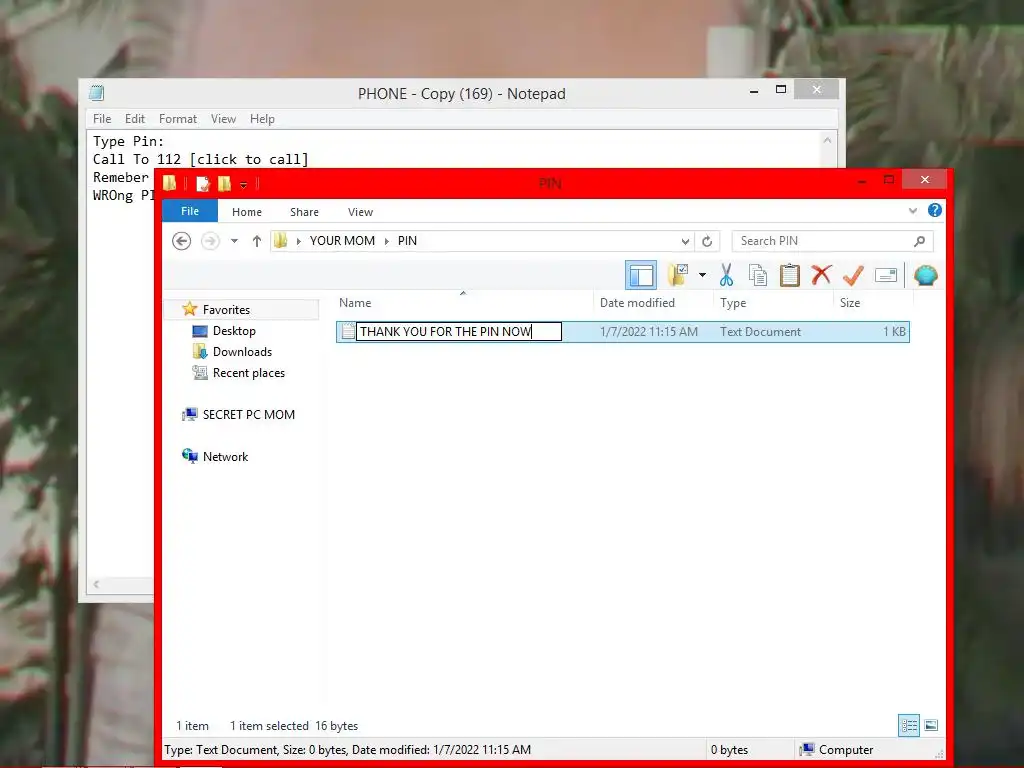
Task: Switch to Details view icon
Action: pos(908,725)
